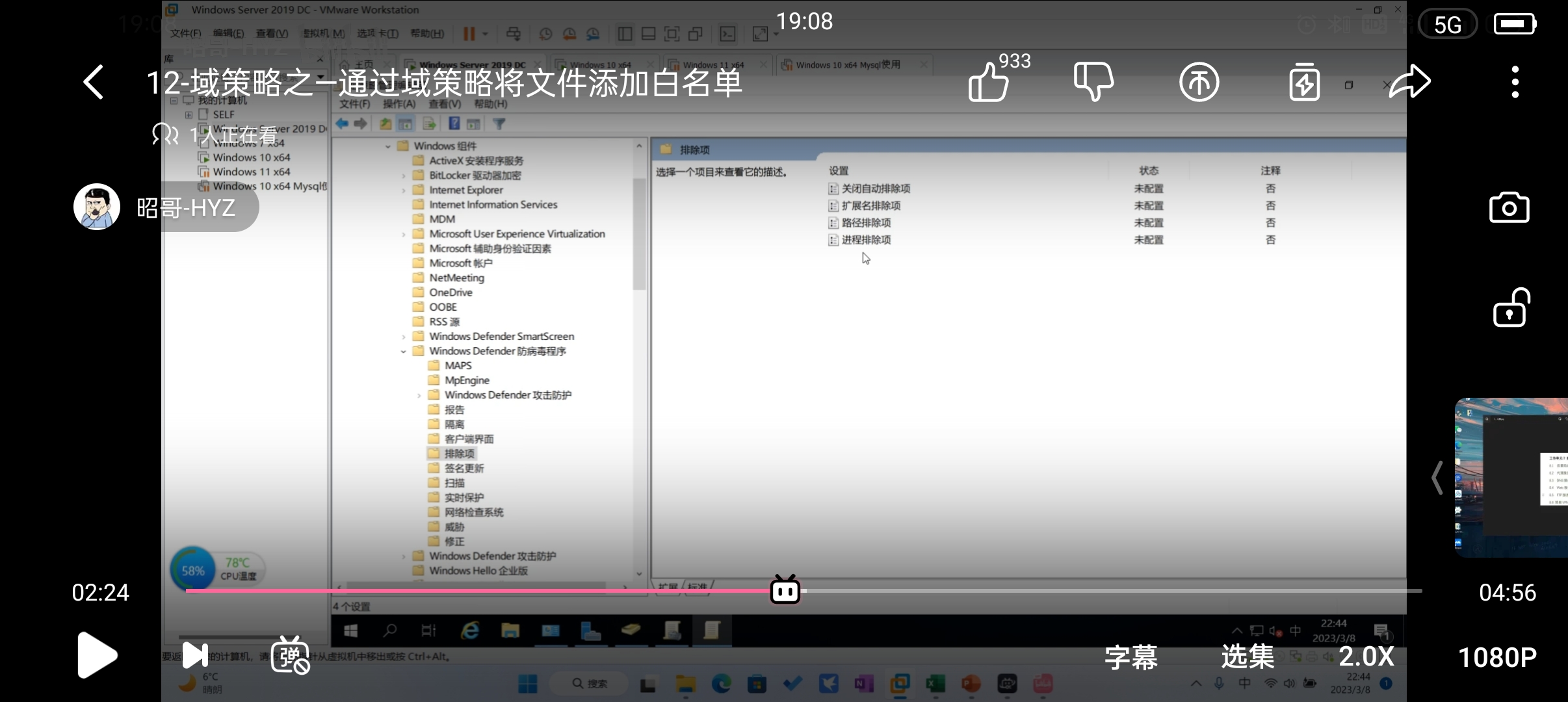Open the 选集 episode list
The height and width of the screenshot is (702, 1568).
(x=1247, y=656)
